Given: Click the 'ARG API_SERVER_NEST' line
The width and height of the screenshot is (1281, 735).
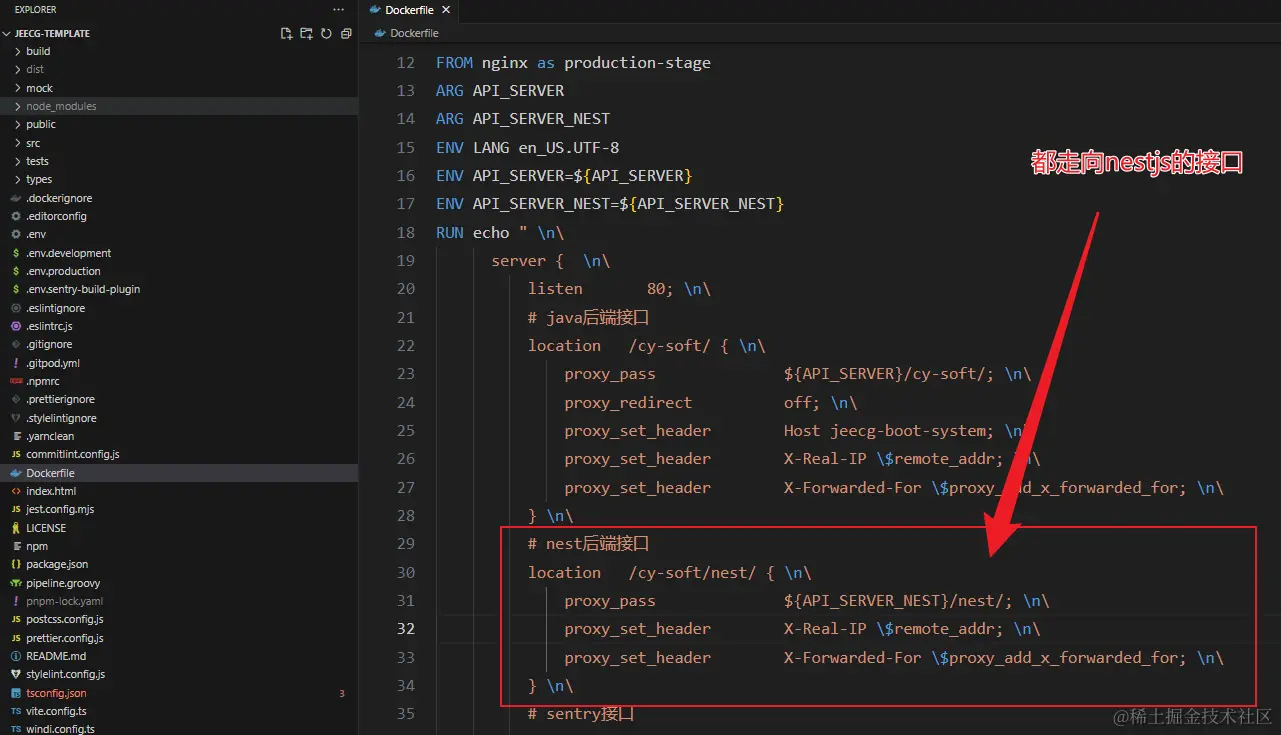Looking at the screenshot, I should (523, 119).
